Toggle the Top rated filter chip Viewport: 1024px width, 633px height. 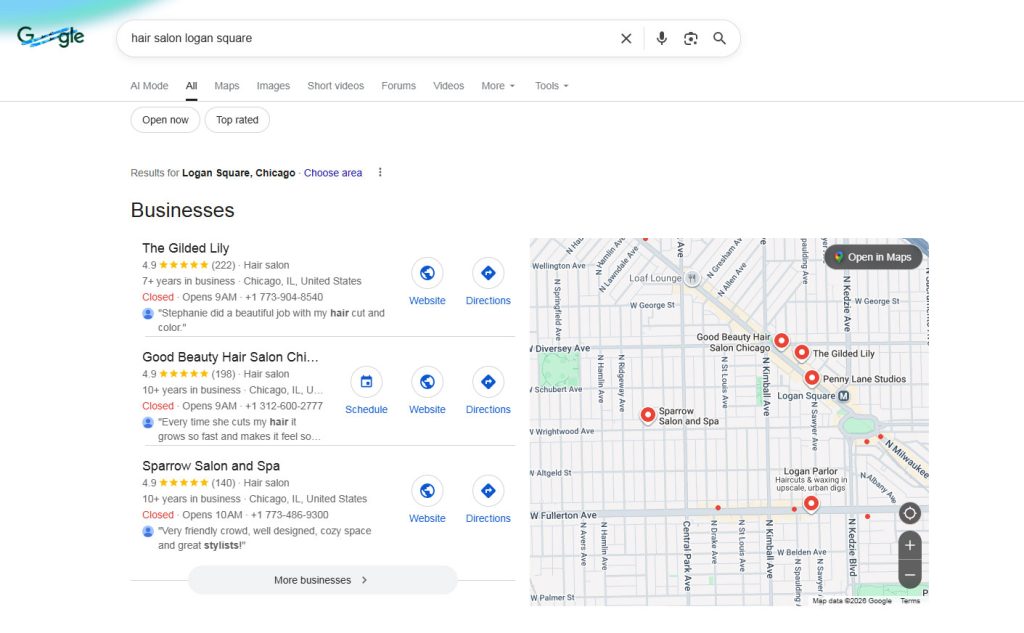click(x=237, y=120)
